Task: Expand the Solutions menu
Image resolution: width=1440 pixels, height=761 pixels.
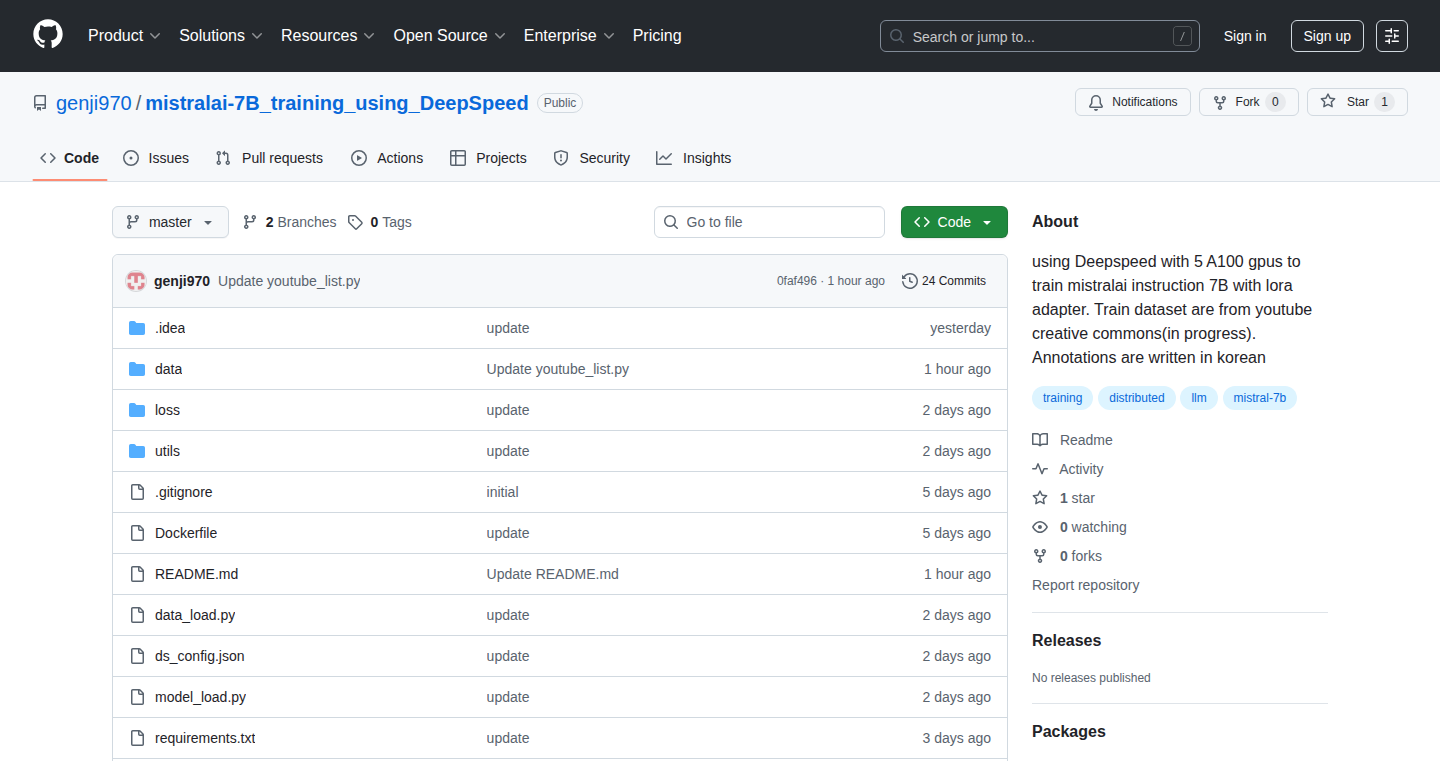Action: [x=221, y=36]
